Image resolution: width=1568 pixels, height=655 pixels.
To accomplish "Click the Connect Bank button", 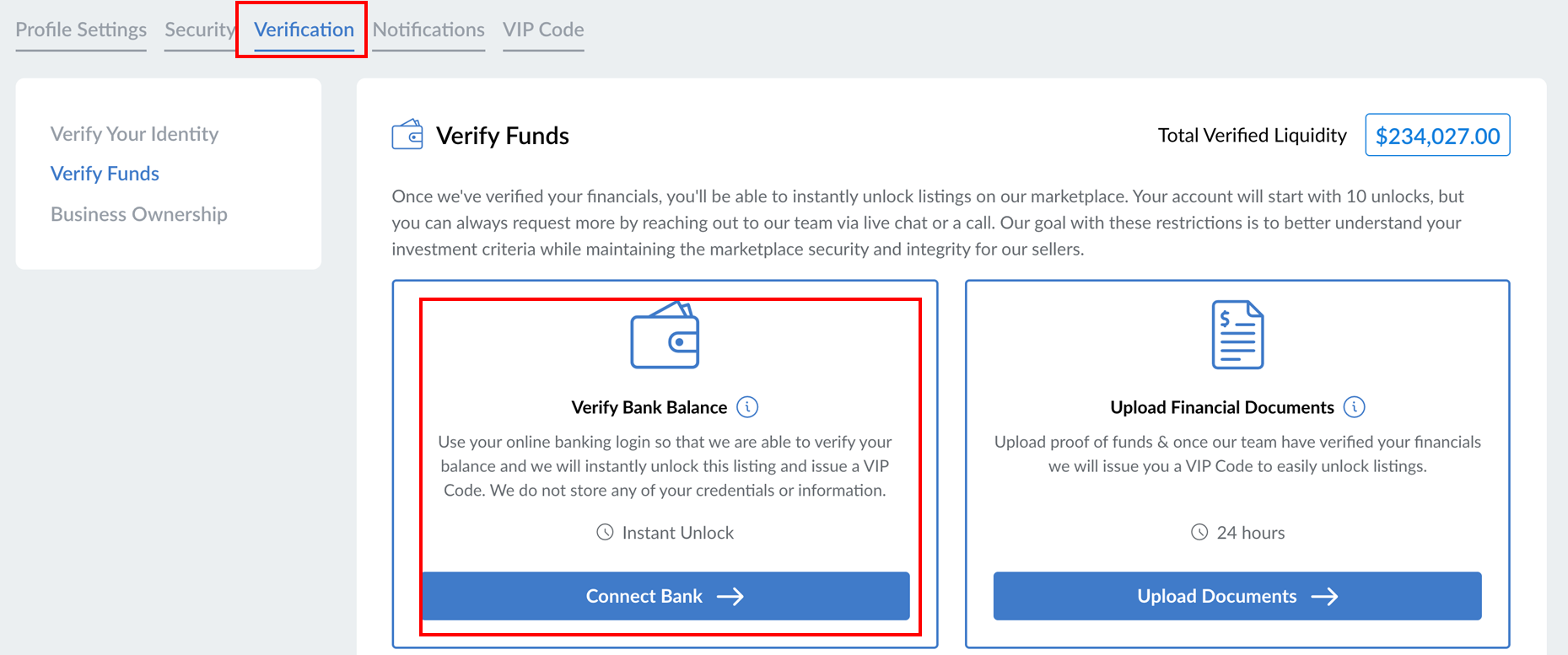I will 665,596.
